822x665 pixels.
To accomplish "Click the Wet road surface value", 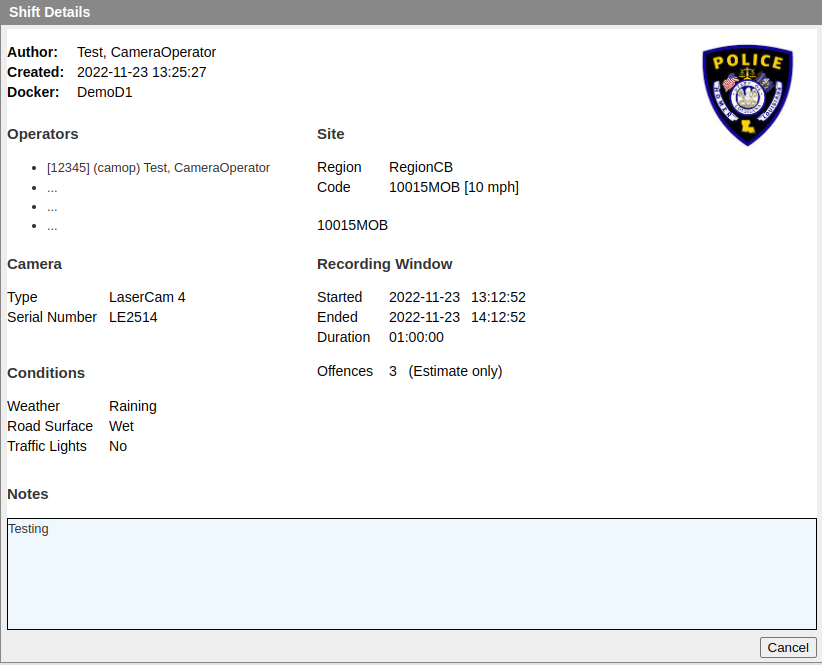I will coord(121,426).
